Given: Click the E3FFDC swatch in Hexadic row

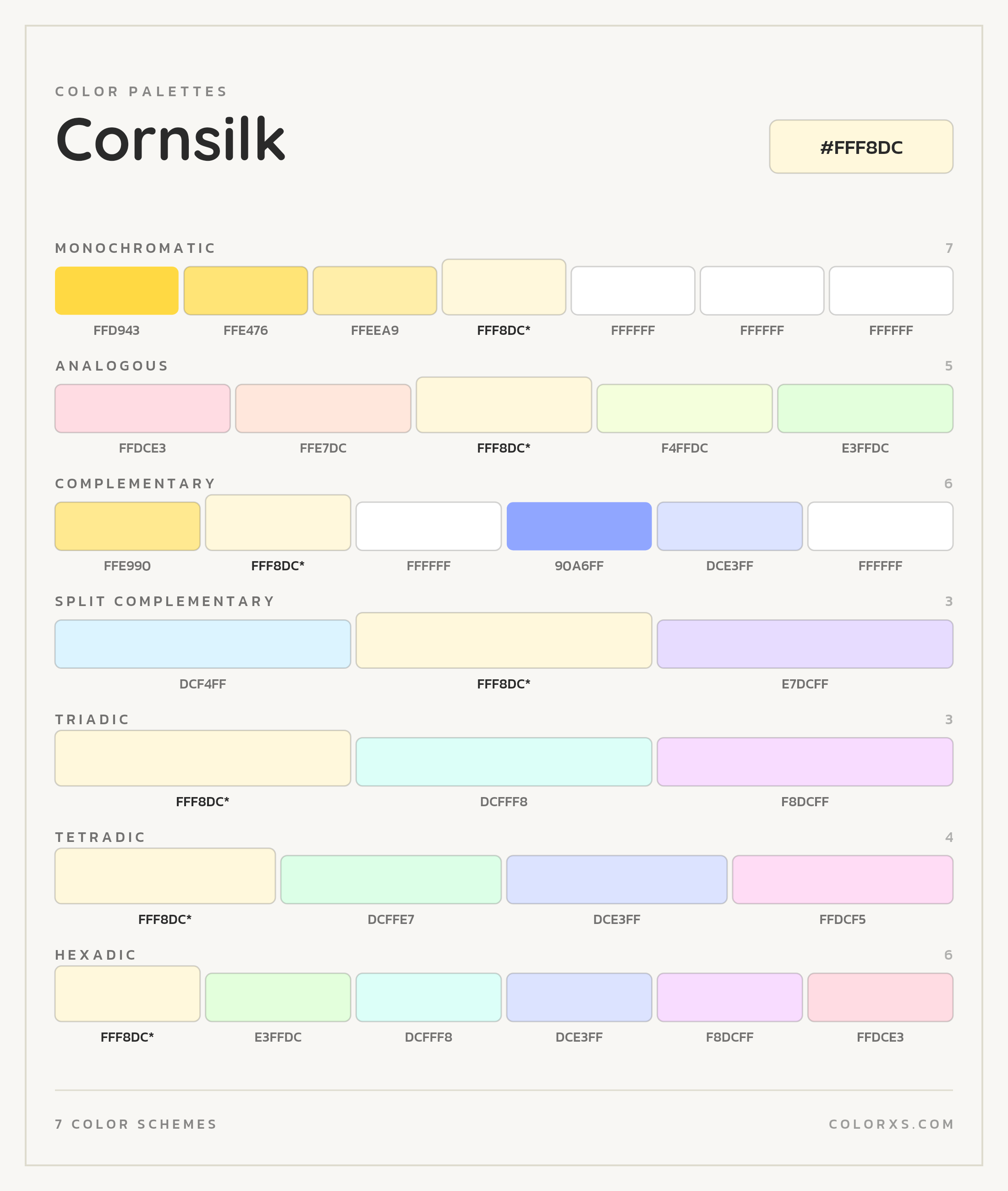Looking at the screenshot, I should (x=278, y=997).
